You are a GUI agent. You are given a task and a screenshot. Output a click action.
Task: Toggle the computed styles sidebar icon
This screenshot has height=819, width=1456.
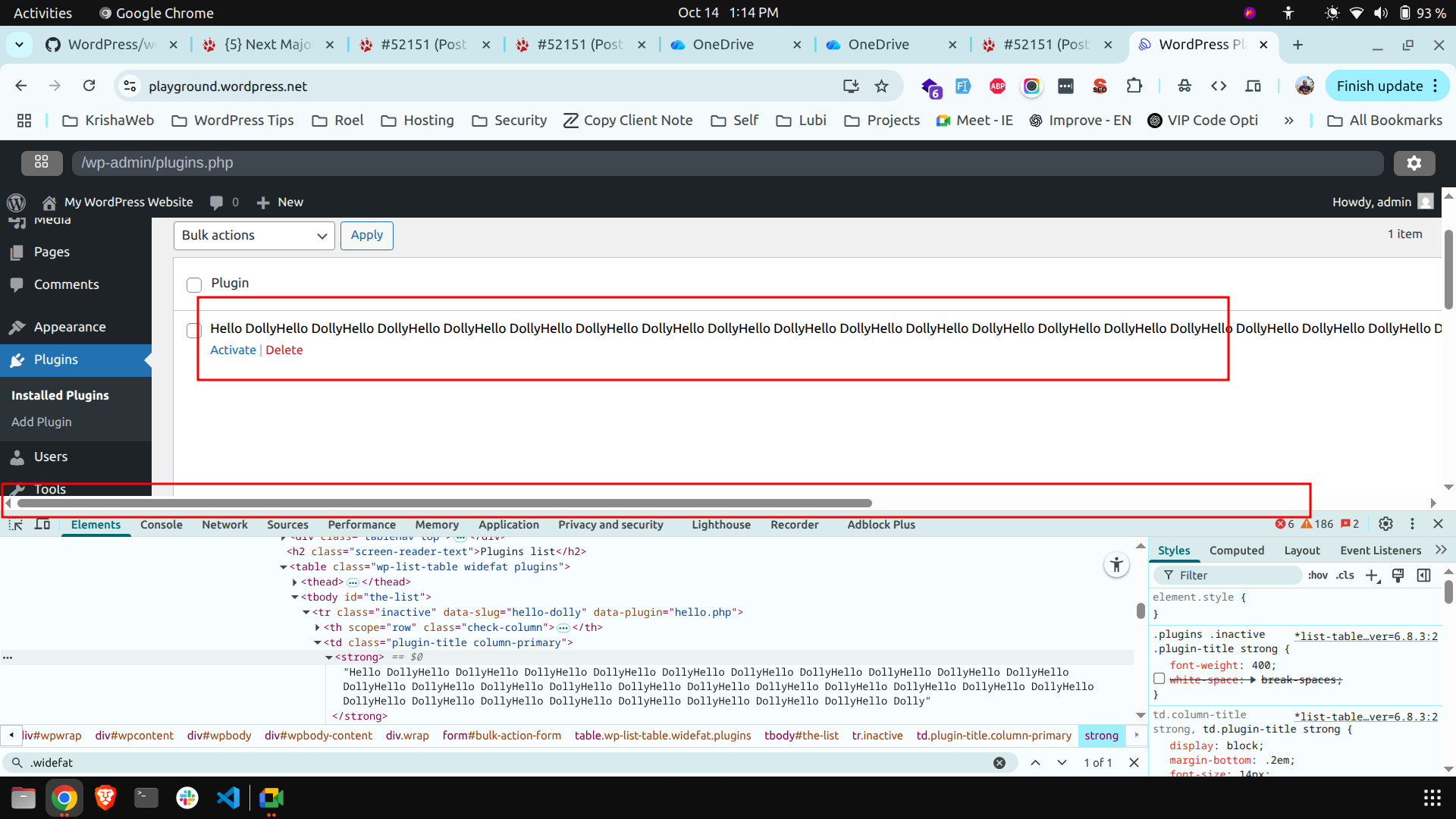(1423, 576)
